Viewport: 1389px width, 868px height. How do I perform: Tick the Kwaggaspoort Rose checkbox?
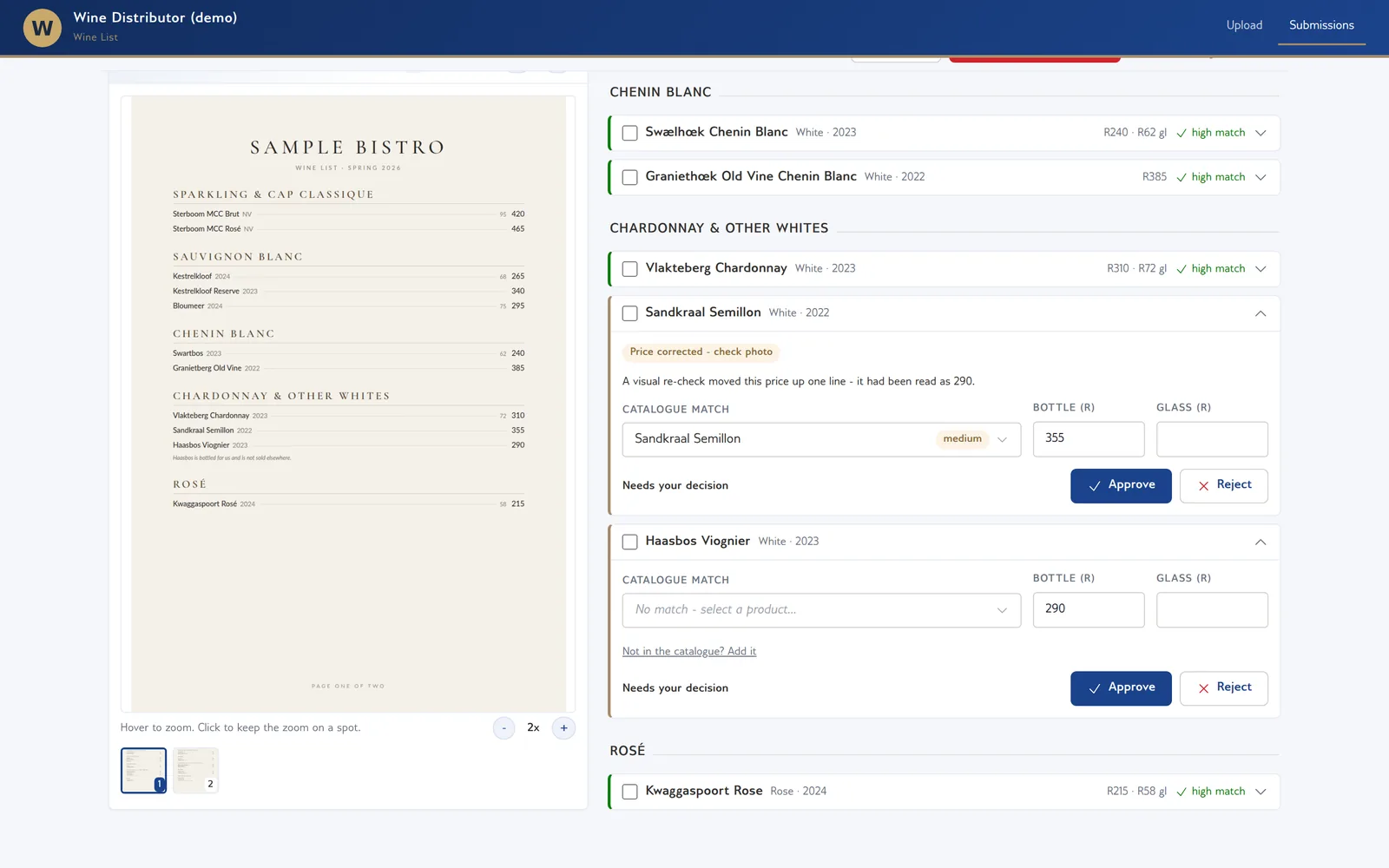point(630,792)
